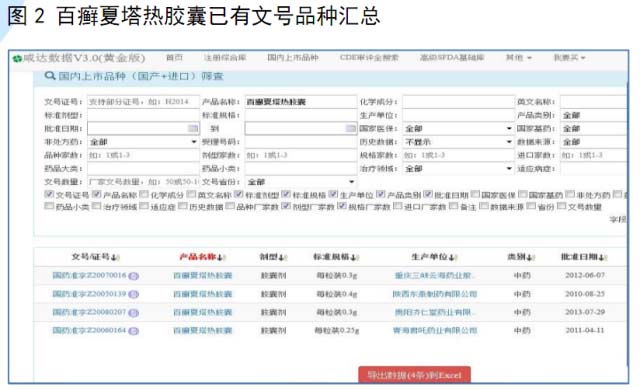Click info badge beside 国药准字Z20050139
Viewport: 640px width, 389px height.
pos(134,294)
